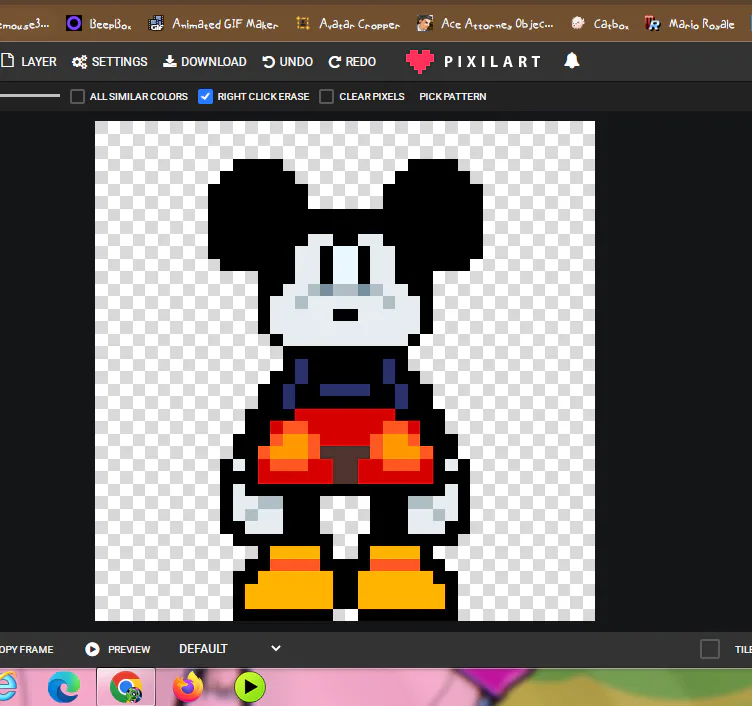Tick the Clear Pixels checkbox
This screenshot has width=752, height=706.
tap(326, 96)
